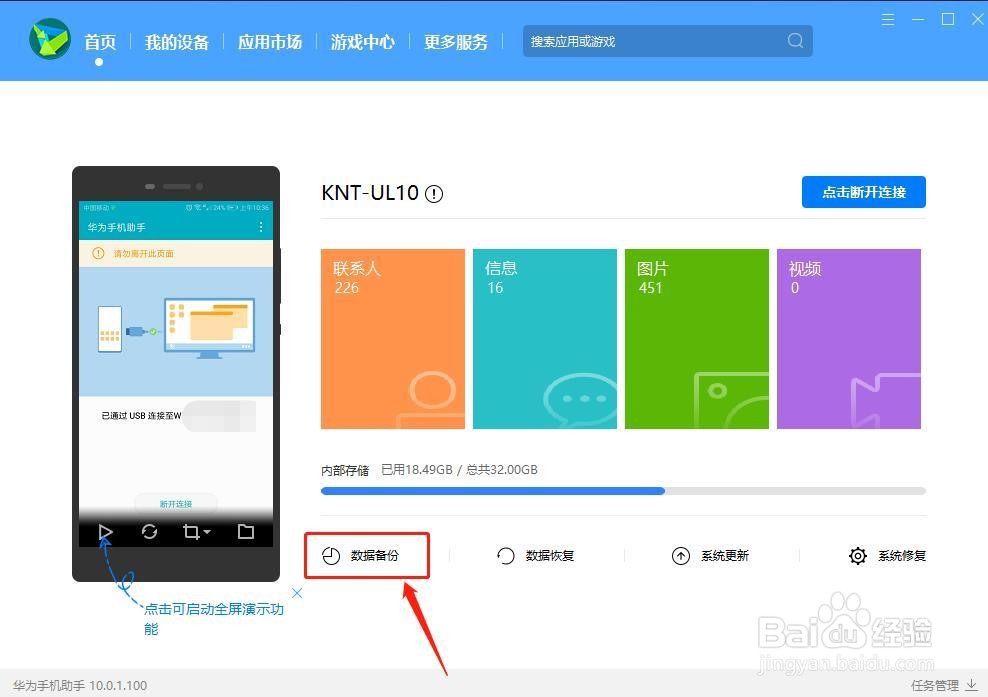Minimize the HiSuite window
Viewport: 988px width, 697px height.
coord(918,20)
